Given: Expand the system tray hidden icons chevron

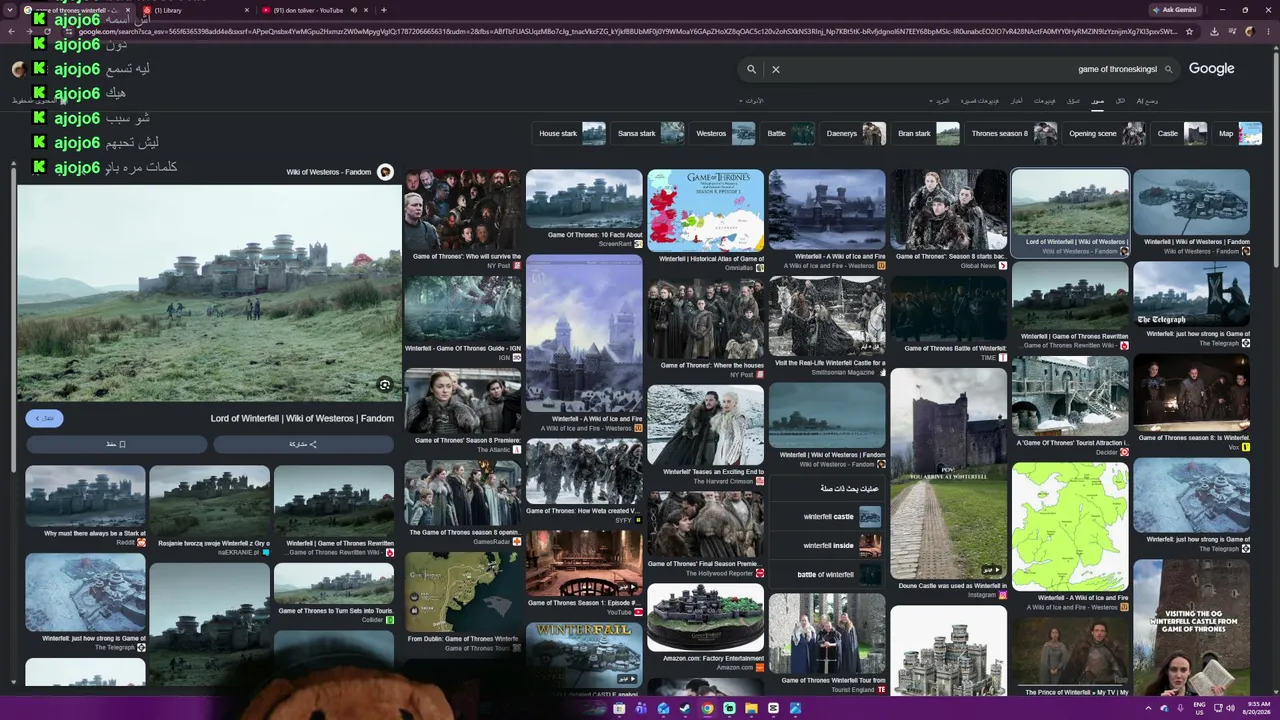Looking at the screenshot, I should (1148, 709).
